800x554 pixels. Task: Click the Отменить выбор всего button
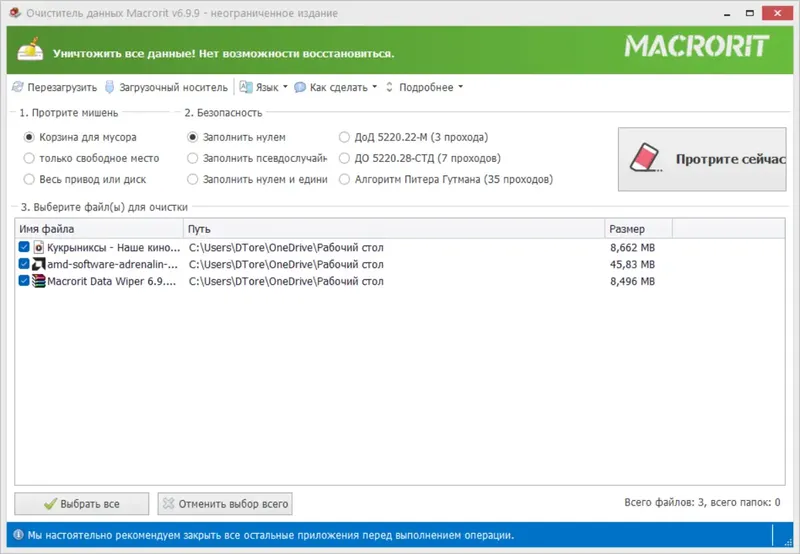point(225,504)
